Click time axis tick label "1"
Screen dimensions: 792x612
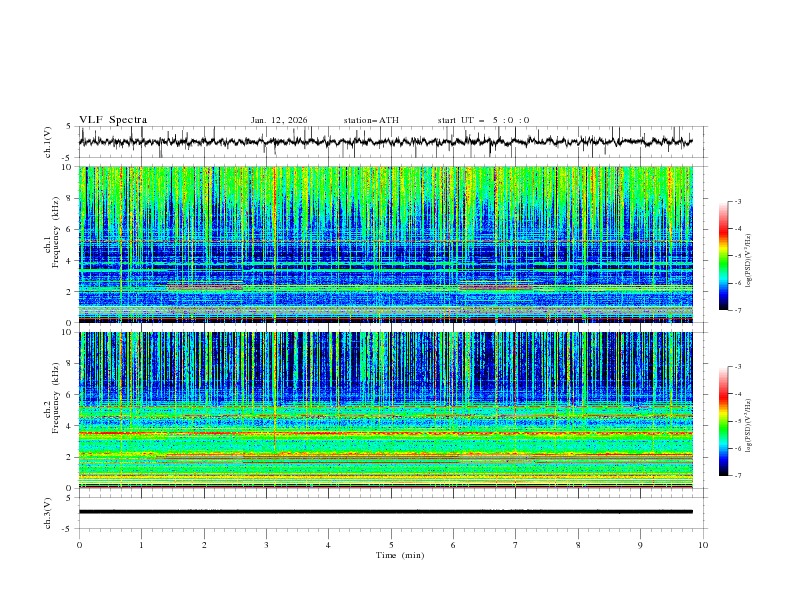[x=141, y=545]
